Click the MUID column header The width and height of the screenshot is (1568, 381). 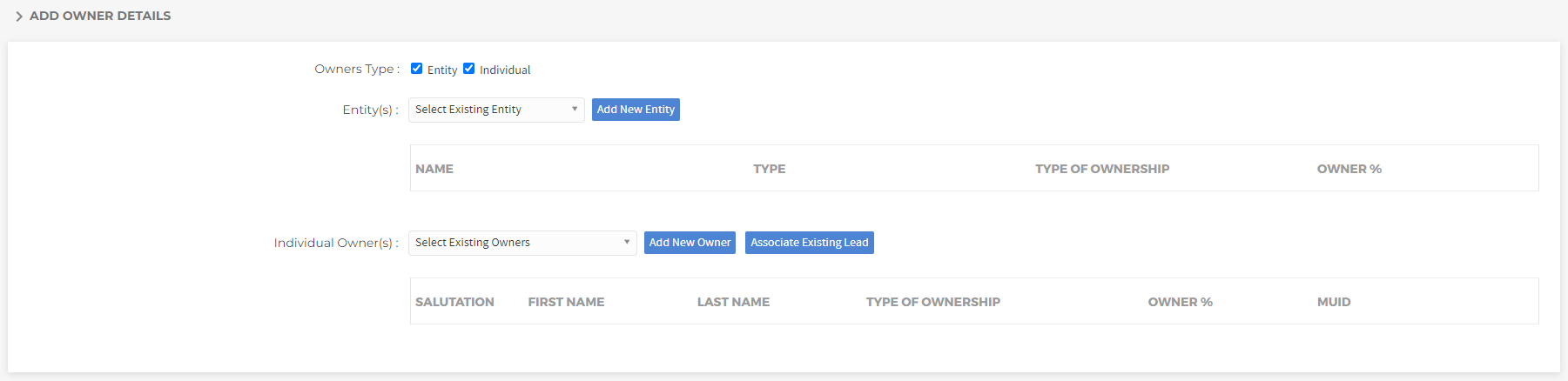click(1334, 302)
